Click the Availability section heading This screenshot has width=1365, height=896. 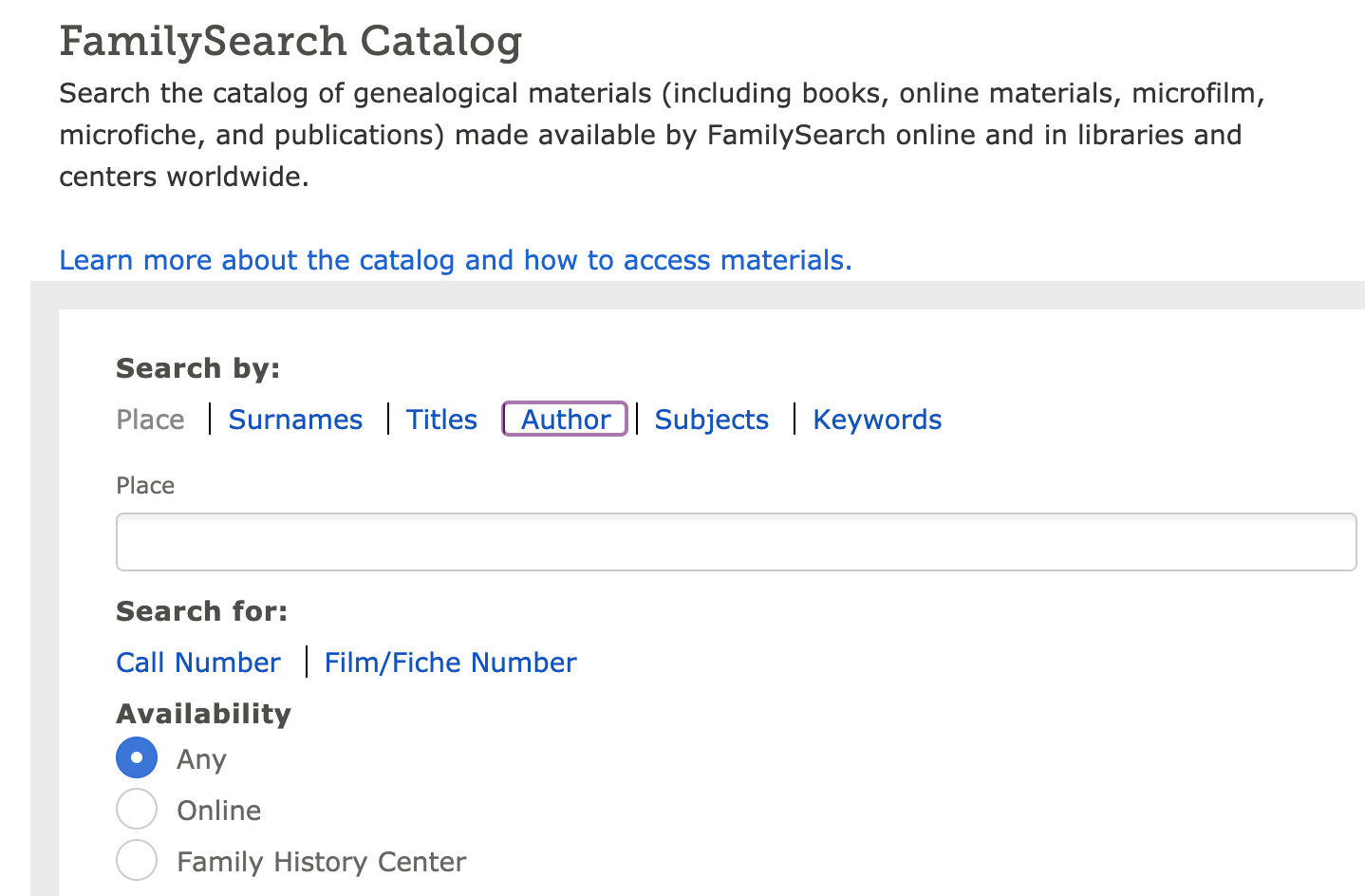203,714
